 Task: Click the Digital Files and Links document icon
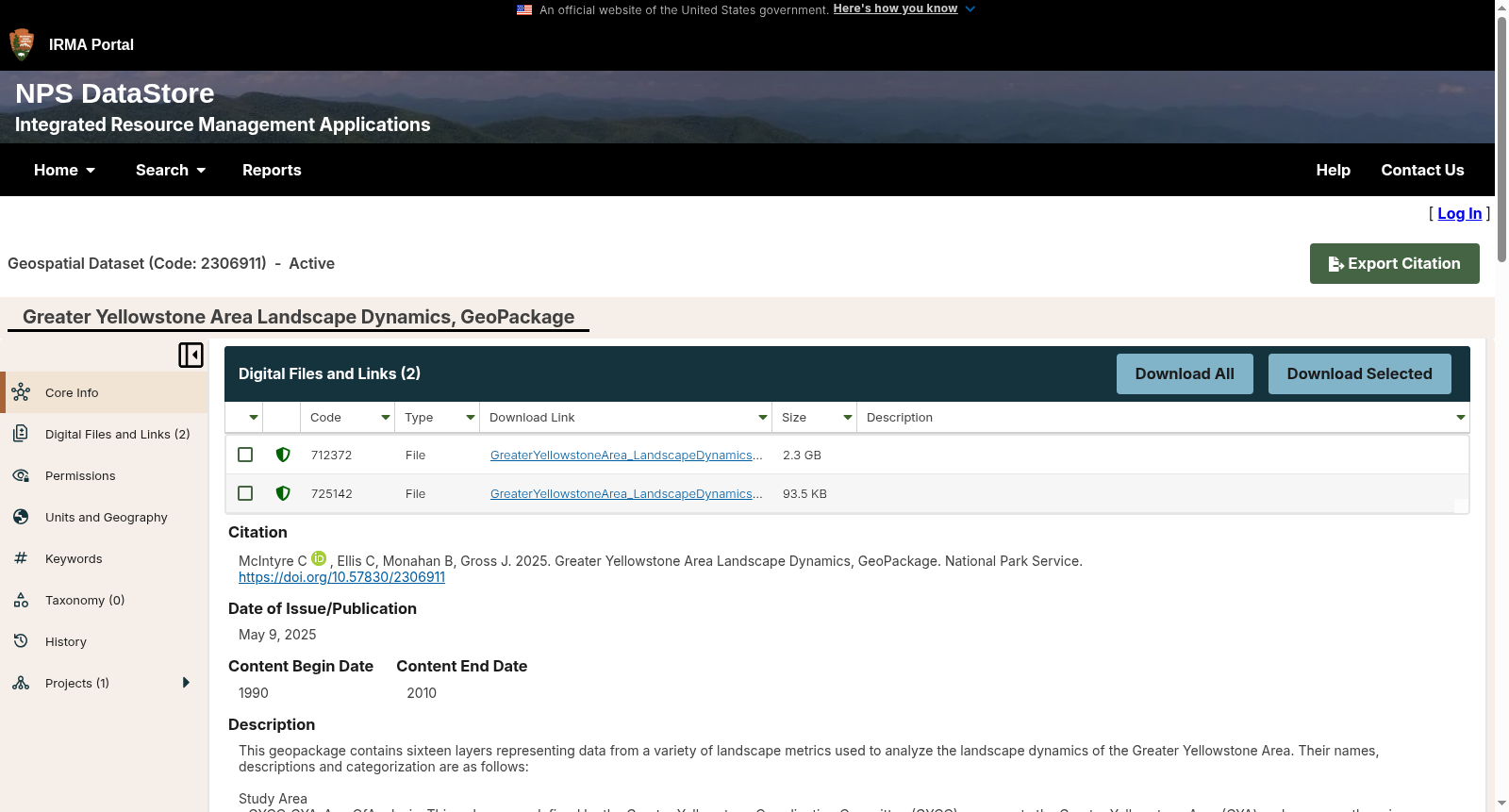tap(21, 434)
